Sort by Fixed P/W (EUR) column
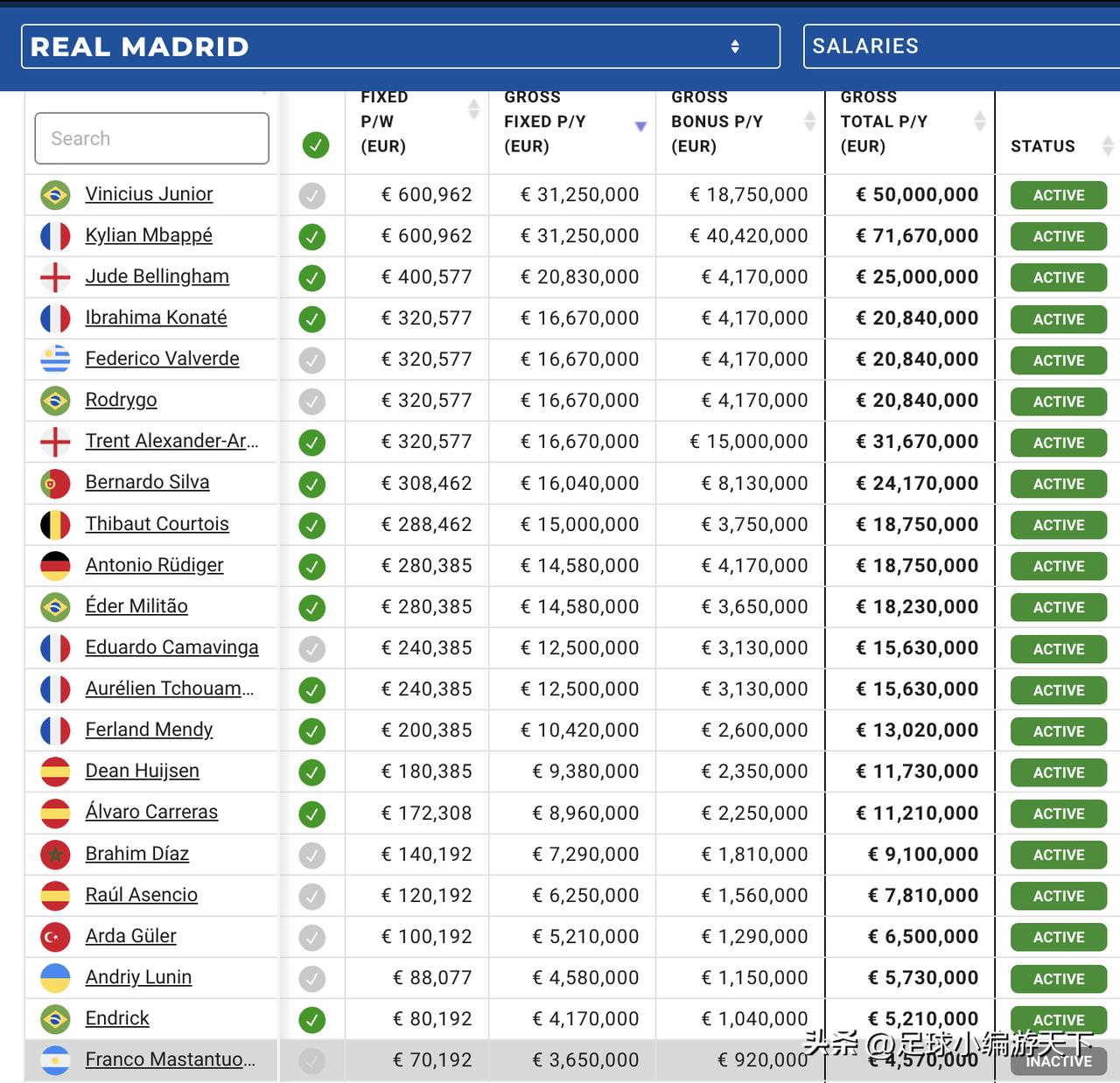This screenshot has height=1083, width=1120. (473, 109)
